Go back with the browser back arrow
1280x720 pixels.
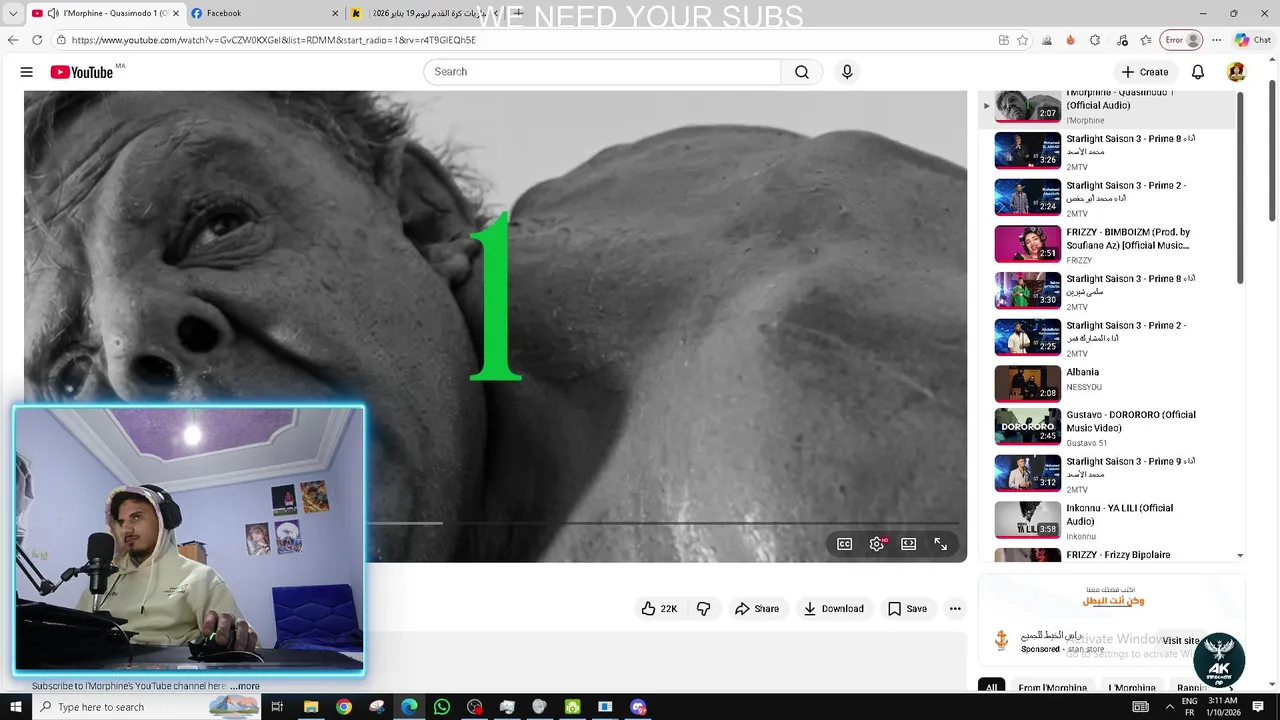coord(13,40)
